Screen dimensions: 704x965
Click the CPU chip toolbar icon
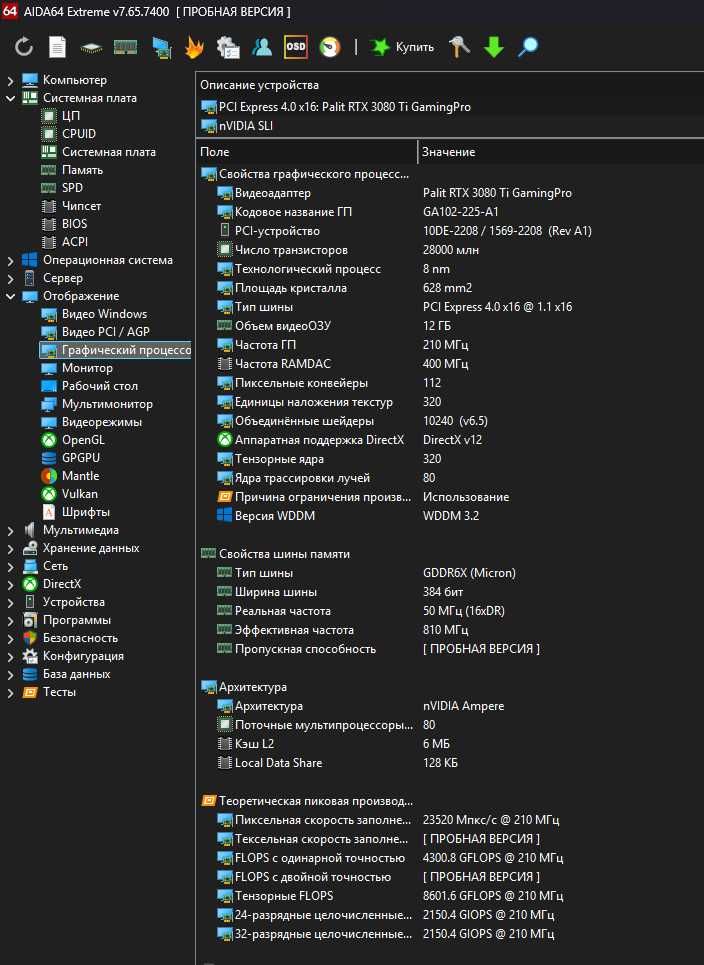91,47
